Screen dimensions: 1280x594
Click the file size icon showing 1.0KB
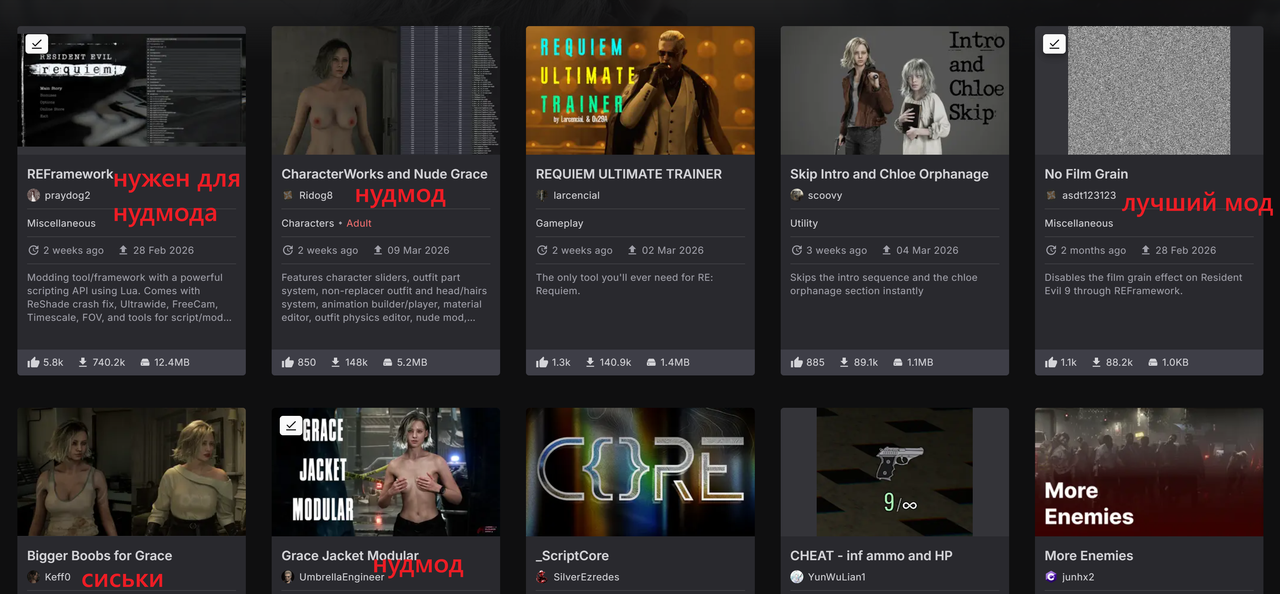[x=1152, y=362]
